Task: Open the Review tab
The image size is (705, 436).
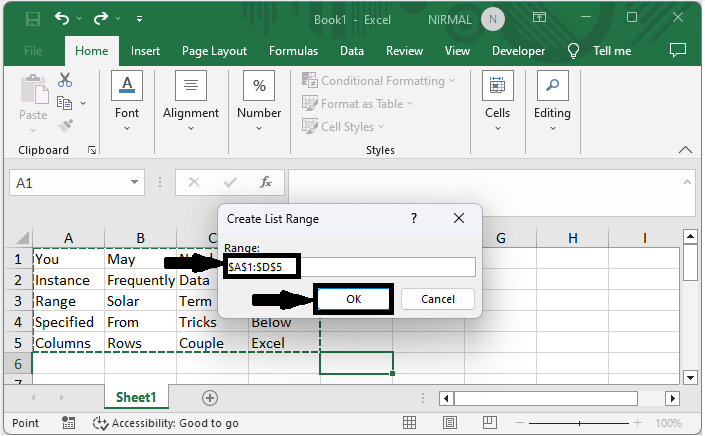Action: 404,51
